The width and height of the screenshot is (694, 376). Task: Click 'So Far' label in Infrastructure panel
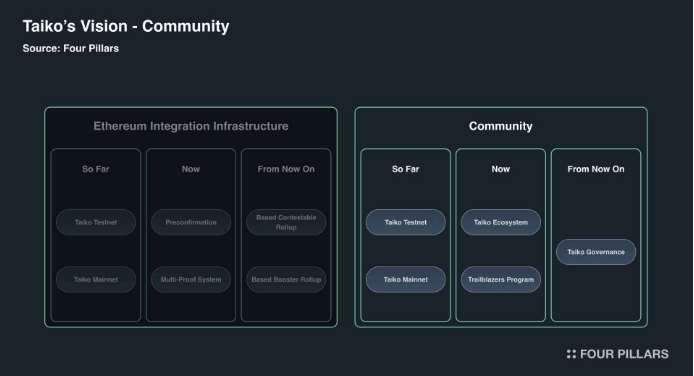pos(96,169)
